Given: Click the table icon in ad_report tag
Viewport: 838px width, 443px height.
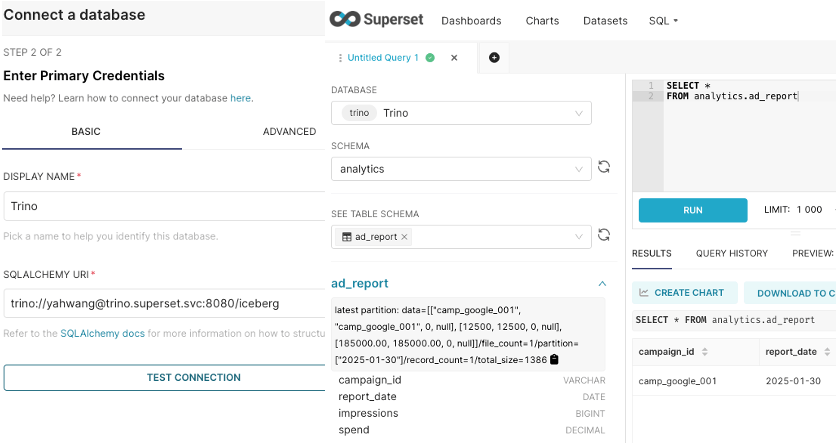Looking at the screenshot, I should pos(347,237).
